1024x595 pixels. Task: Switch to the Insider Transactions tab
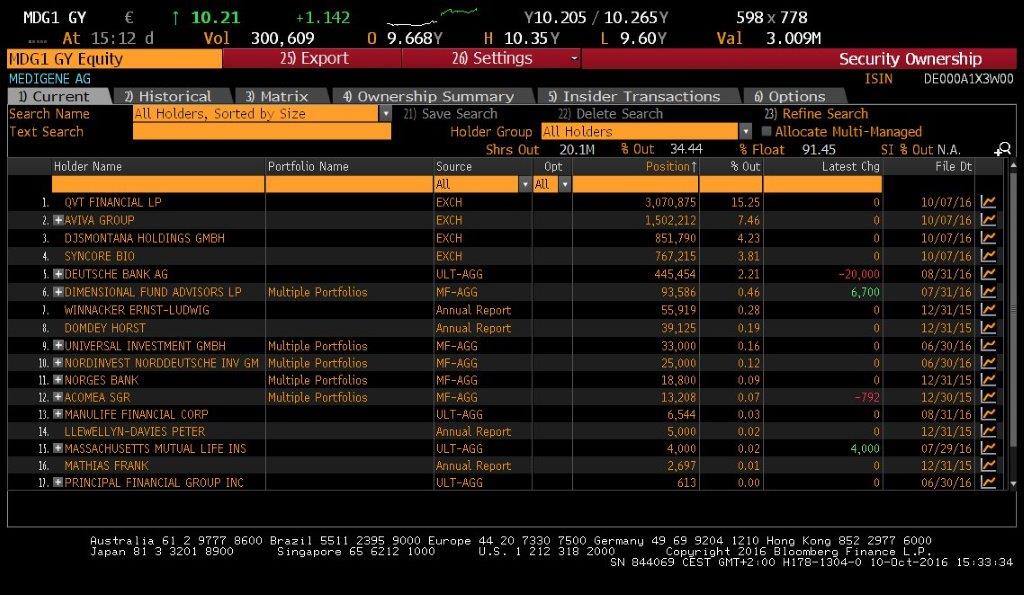(x=639, y=96)
